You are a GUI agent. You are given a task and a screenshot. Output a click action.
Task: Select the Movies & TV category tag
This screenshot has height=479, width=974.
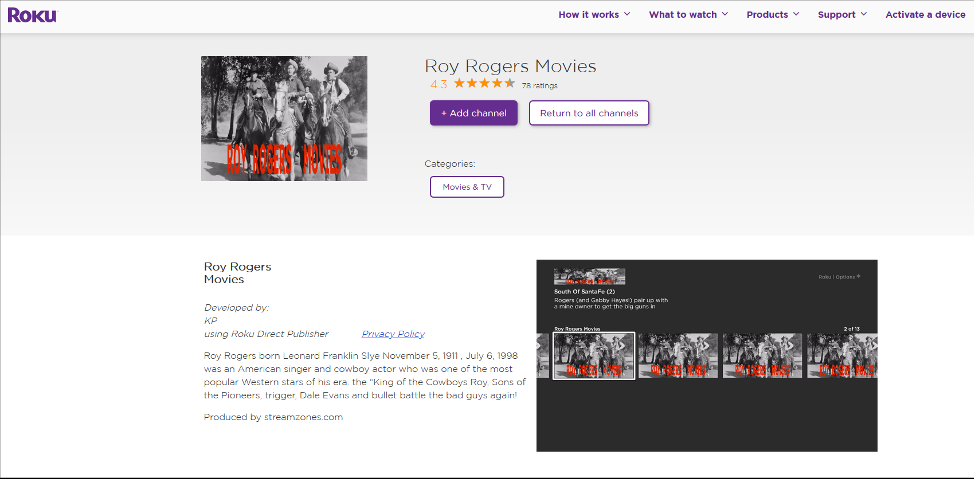point(467,187)
